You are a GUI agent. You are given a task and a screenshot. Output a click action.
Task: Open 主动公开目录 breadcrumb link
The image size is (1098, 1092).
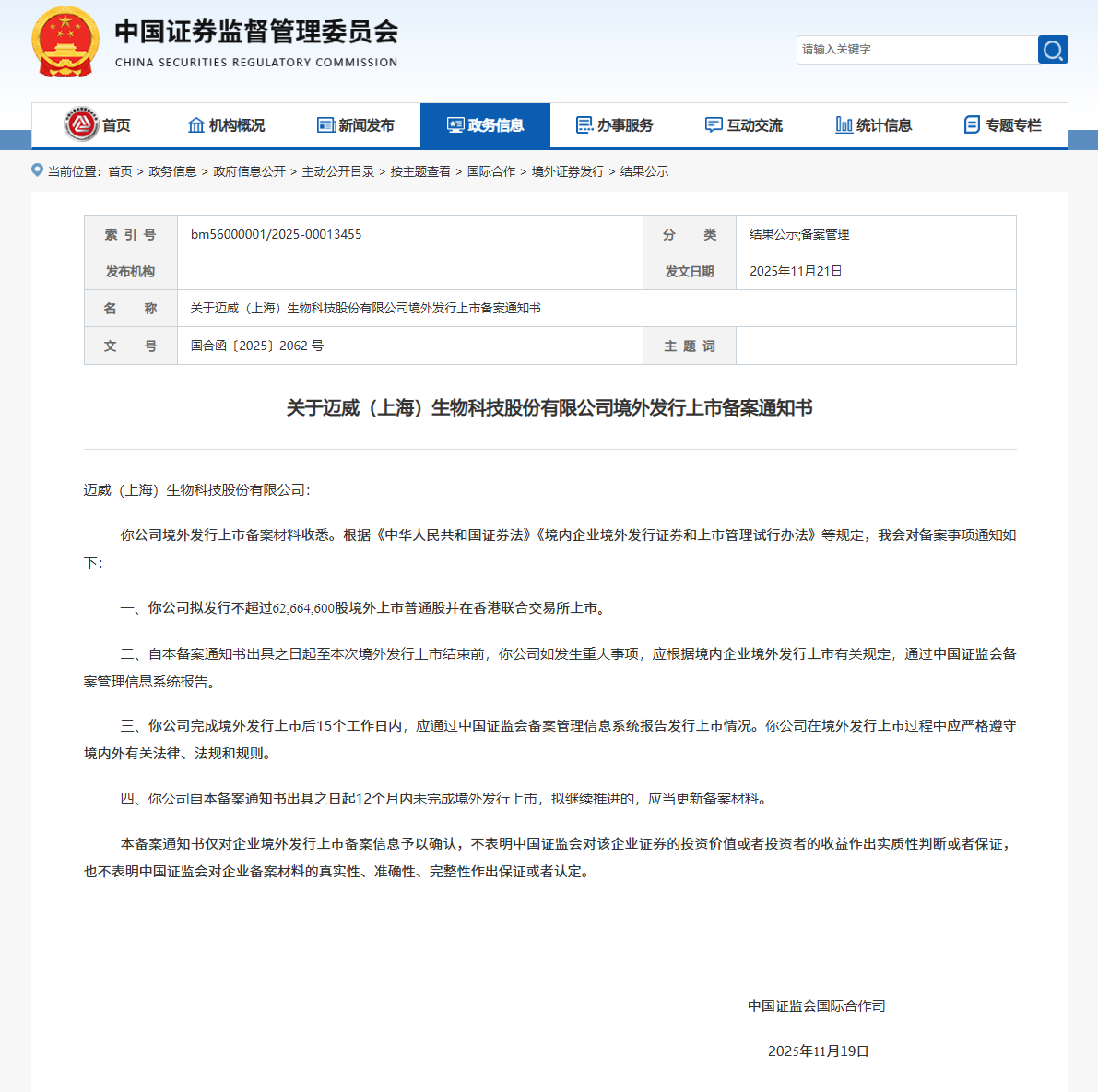[337, 171]
